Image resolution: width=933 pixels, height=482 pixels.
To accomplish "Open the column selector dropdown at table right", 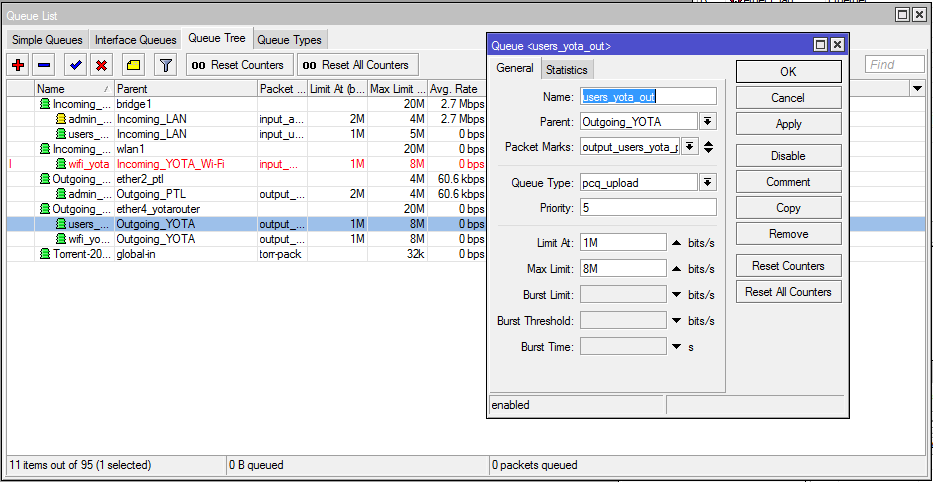I will pyautogui.click(x=917, y=89).
